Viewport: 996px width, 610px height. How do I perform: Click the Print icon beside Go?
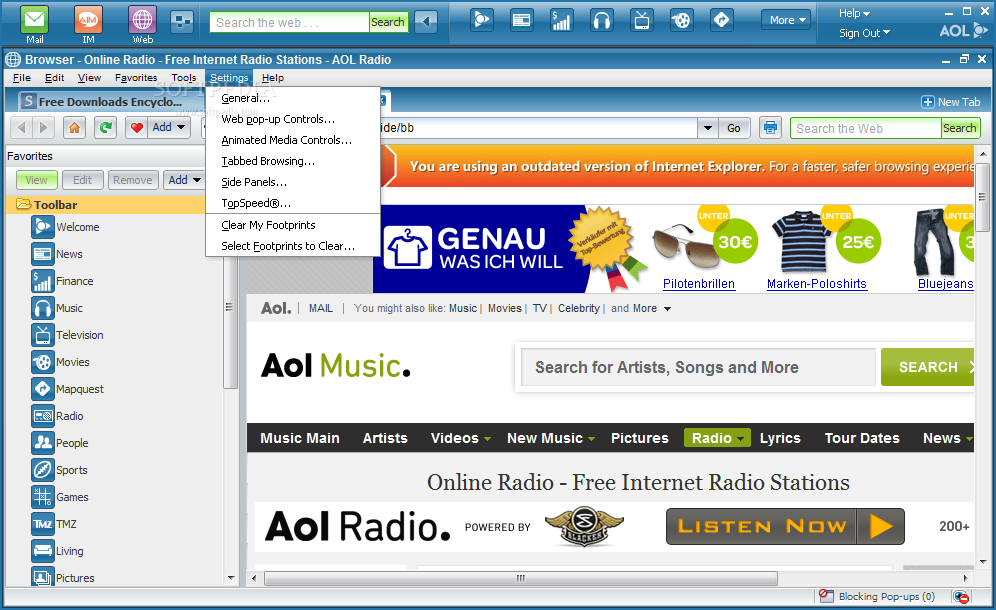click(x=770, y=128)
